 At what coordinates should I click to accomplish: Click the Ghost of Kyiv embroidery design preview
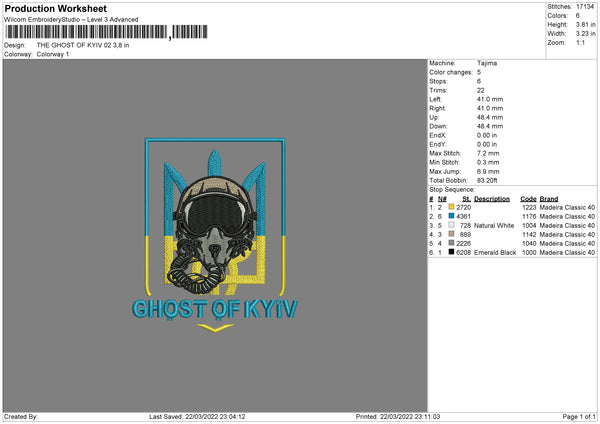pos(215,235)
